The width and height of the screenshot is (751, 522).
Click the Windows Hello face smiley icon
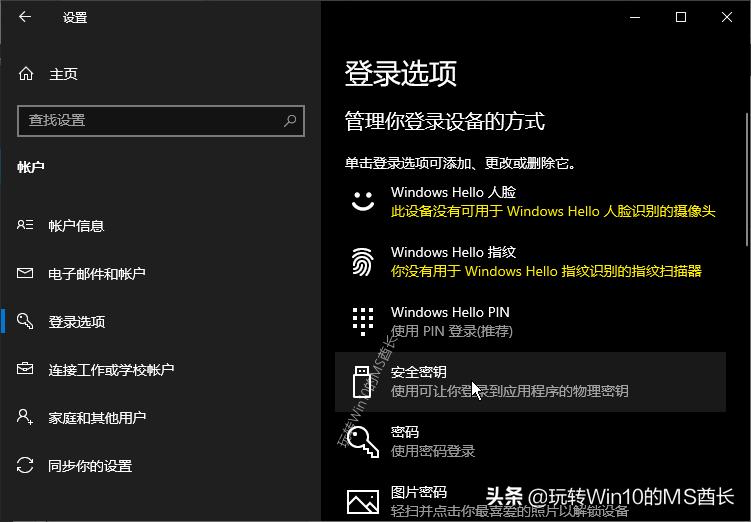[363, 201]
